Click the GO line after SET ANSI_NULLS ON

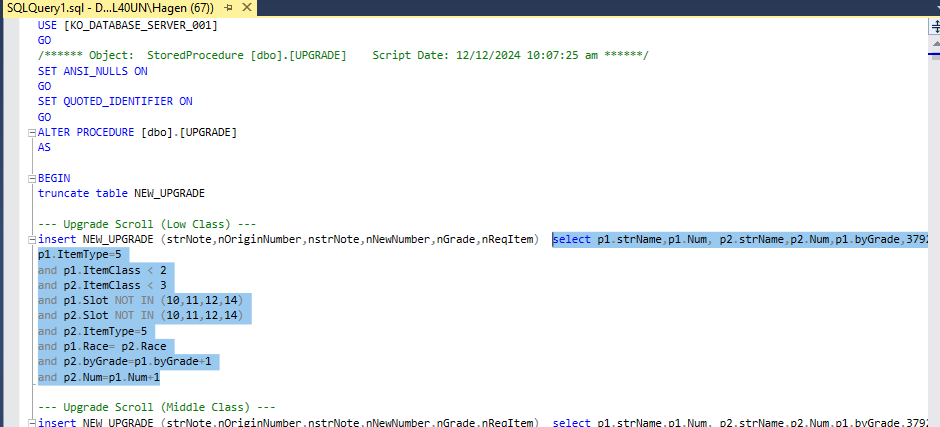pos(44,86)
